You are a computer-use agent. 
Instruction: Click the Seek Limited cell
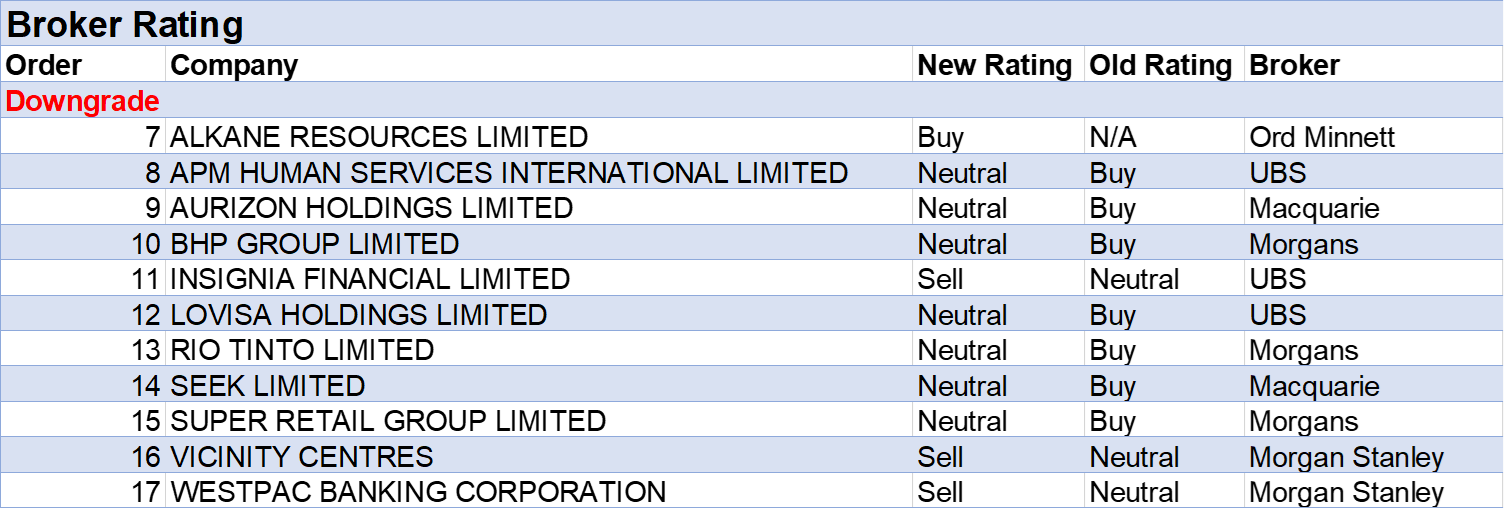click(268, 386)
